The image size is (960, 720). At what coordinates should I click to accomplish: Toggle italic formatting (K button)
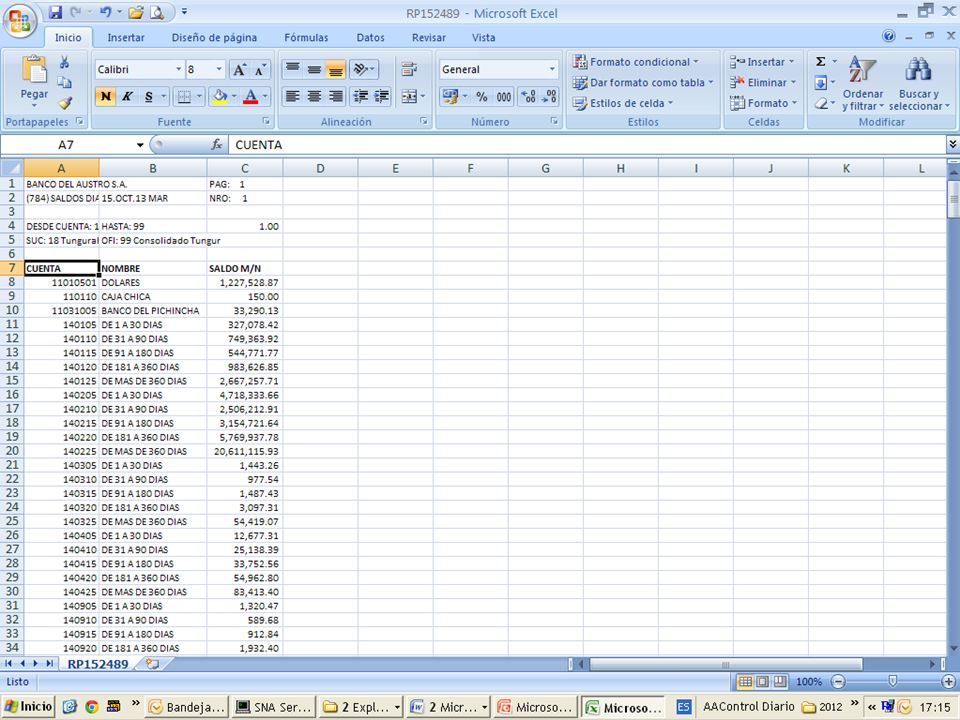click(127, 96)
